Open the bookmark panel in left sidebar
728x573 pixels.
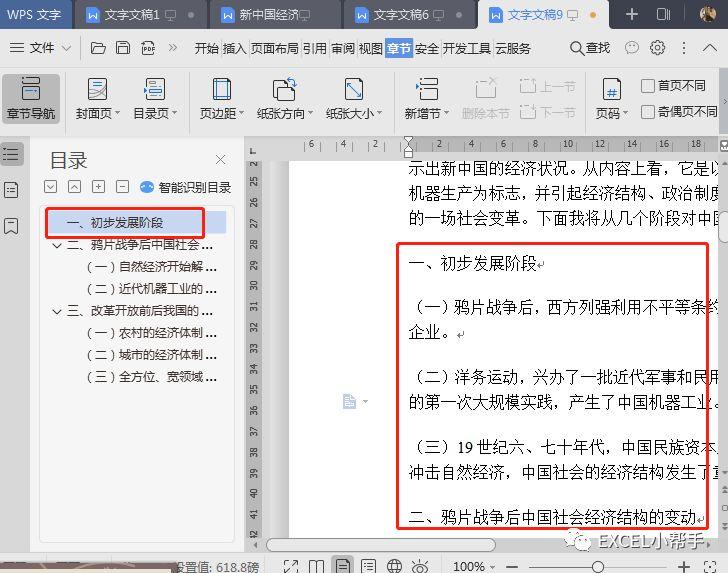[x=11, y=227]
